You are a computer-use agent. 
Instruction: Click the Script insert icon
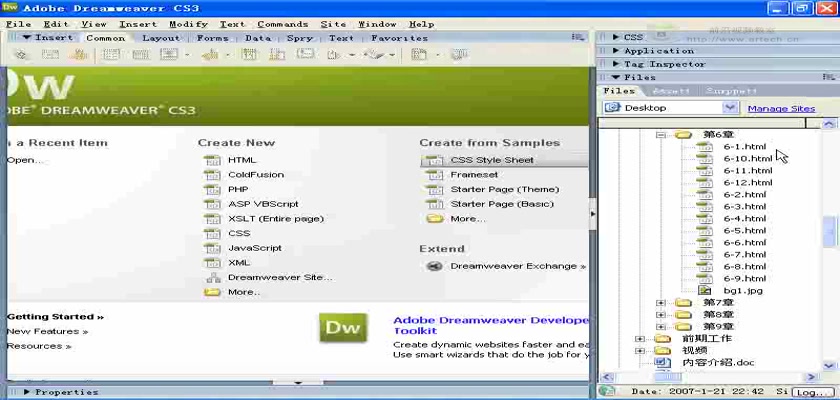click(374, 54)
